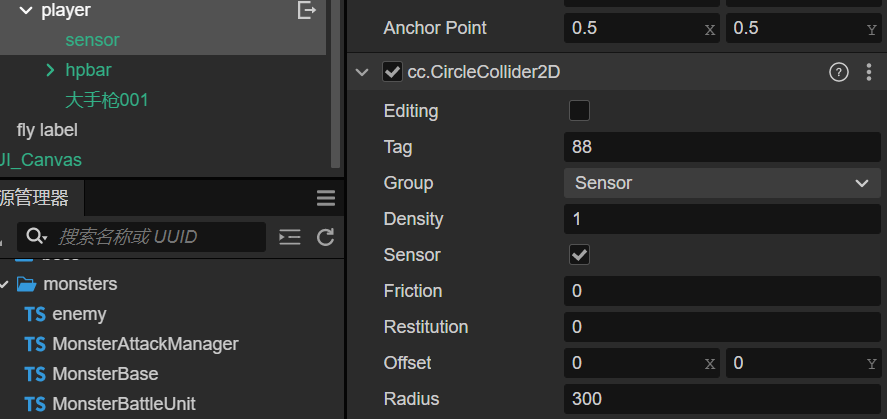
Task: Select the MonsterAttackManager script
Action: coord(145,344)
